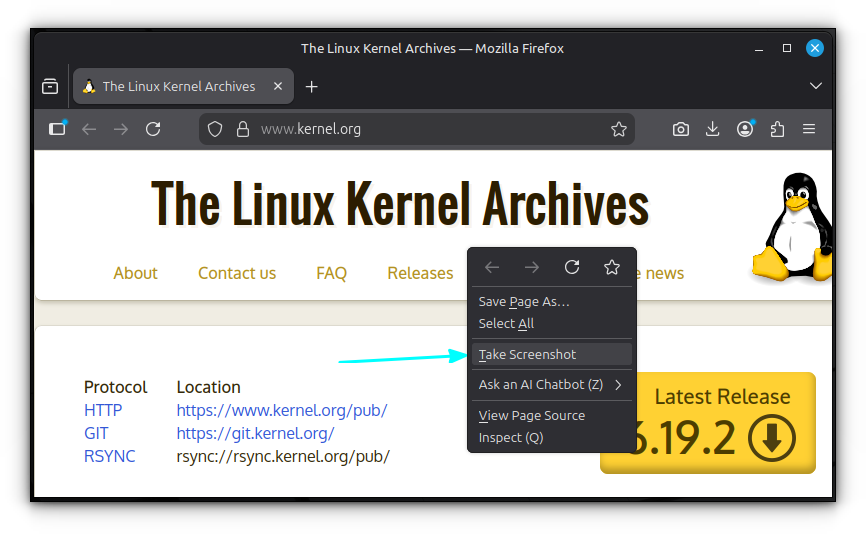
Task: Toggle the sidebar button in toolbar
Action: pos(57,129)
